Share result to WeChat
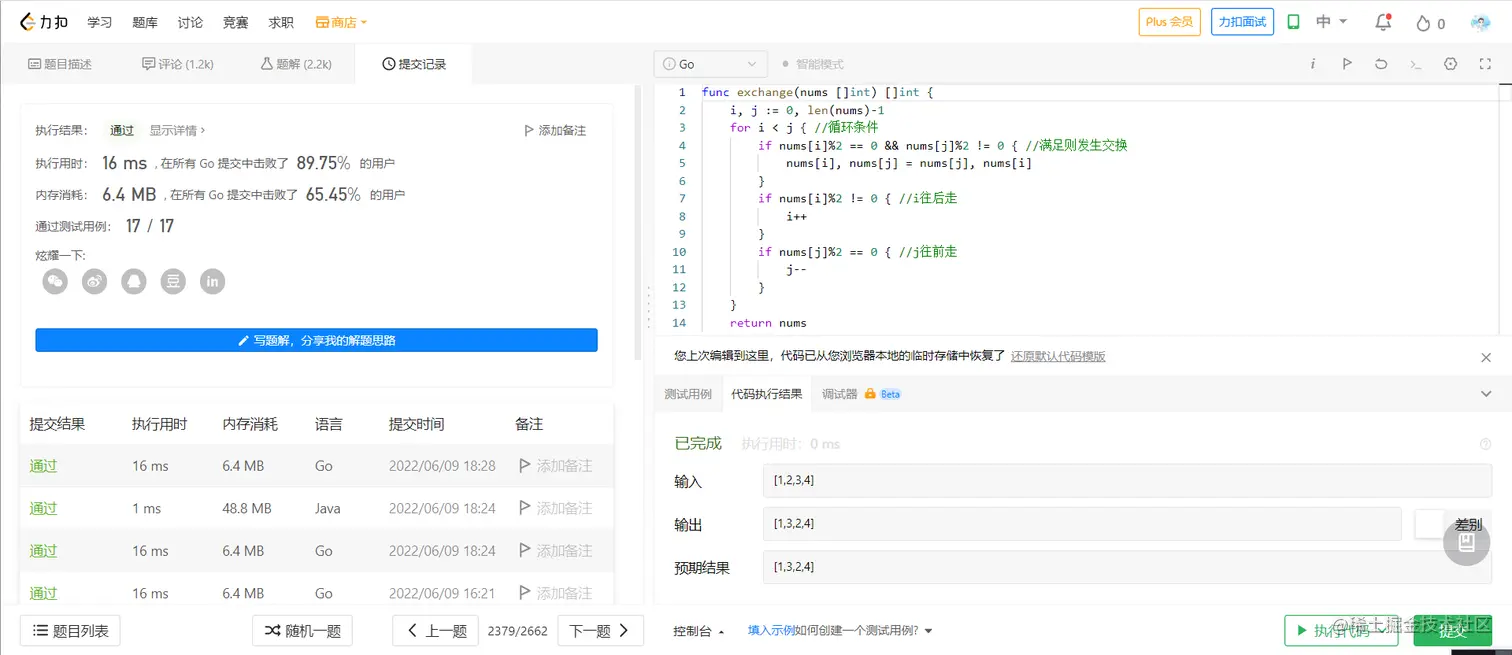This screenshot has width=1512, height=655. 55,282
